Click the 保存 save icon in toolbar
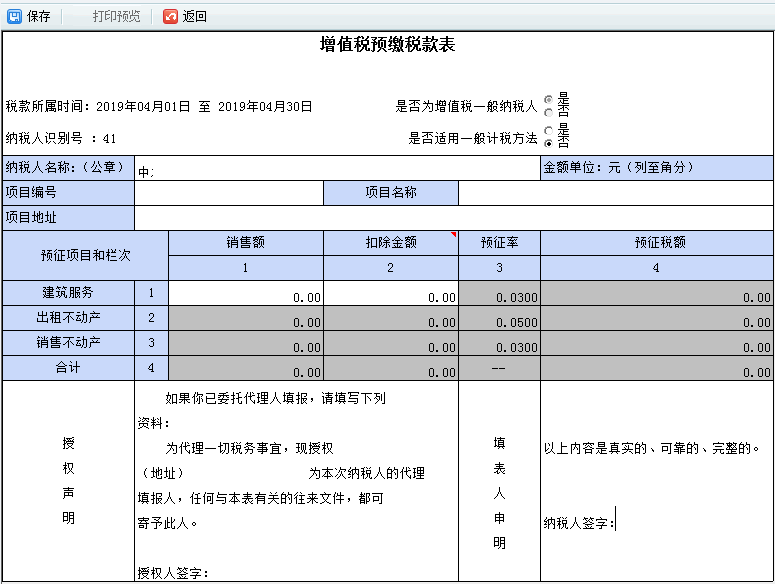 pos(15,16)
